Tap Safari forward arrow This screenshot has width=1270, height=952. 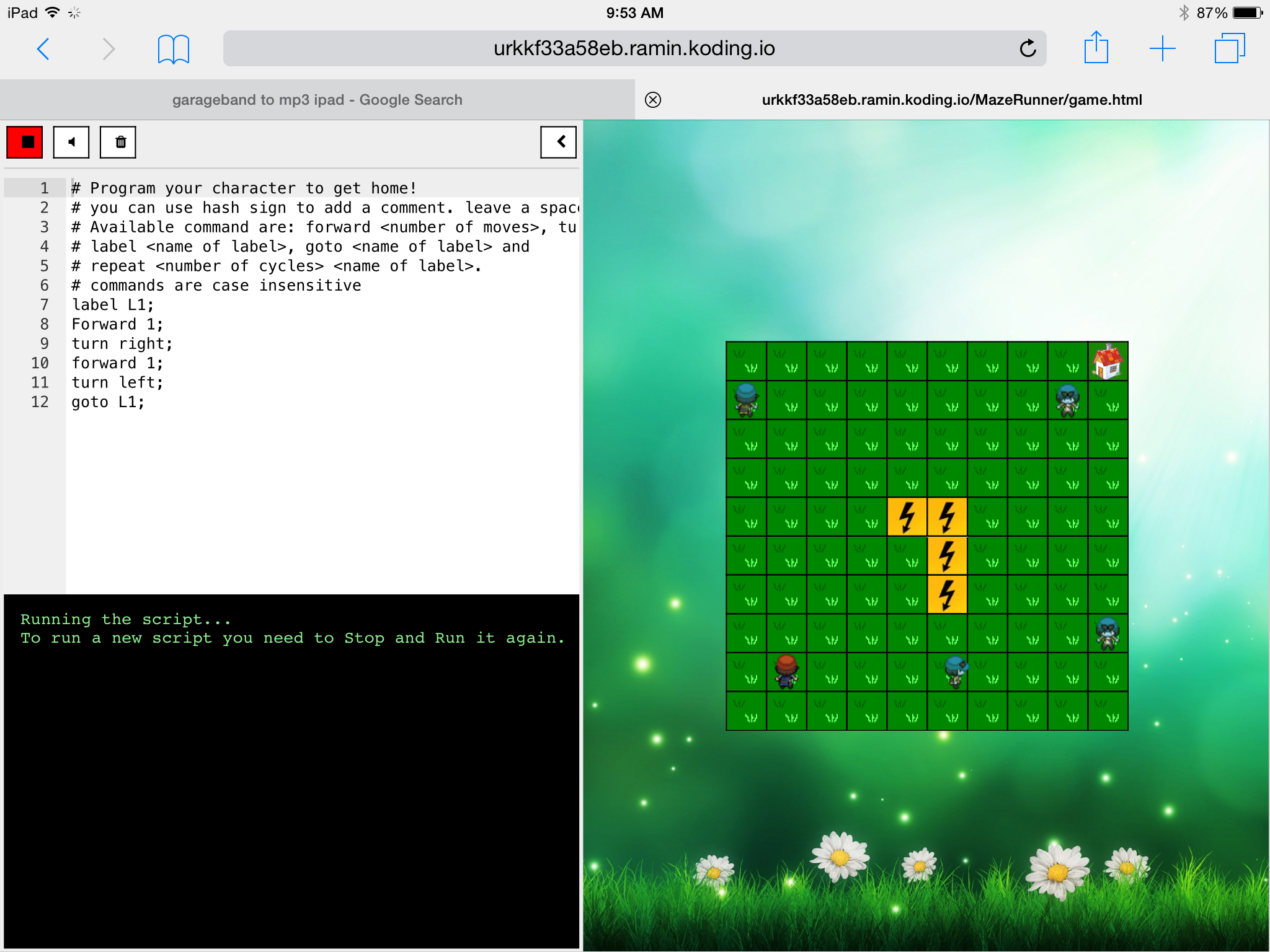click(109, 48)
